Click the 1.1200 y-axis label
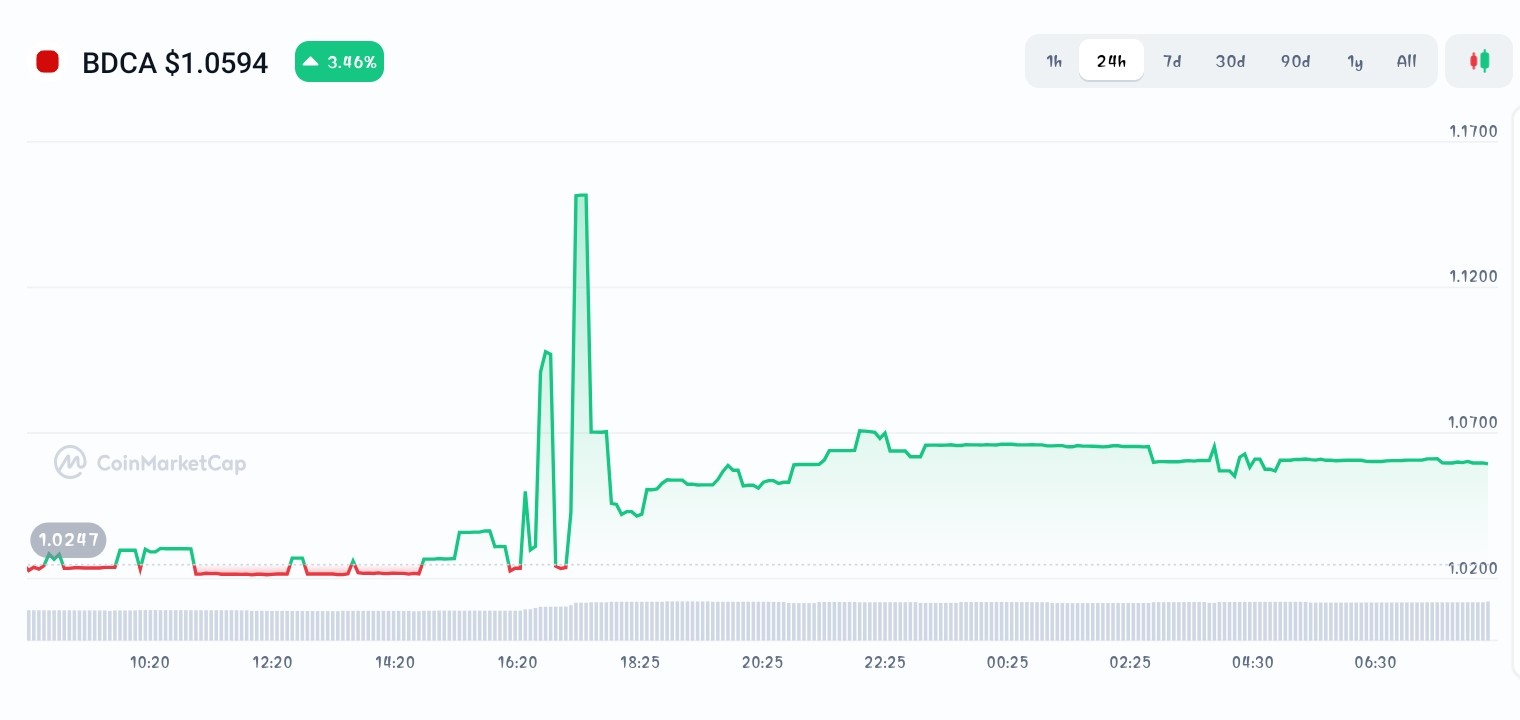The width and height of the screenshot is (1520, 720). [x=1473, y=276]
